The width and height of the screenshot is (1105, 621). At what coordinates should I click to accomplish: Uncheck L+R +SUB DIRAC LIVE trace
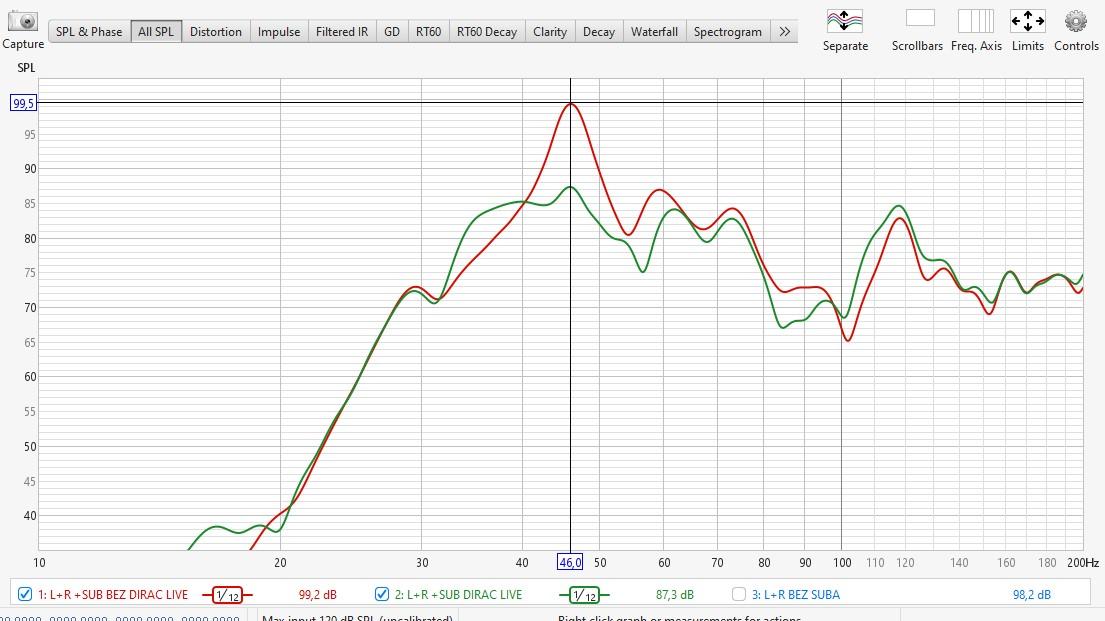tap(382, 594)
